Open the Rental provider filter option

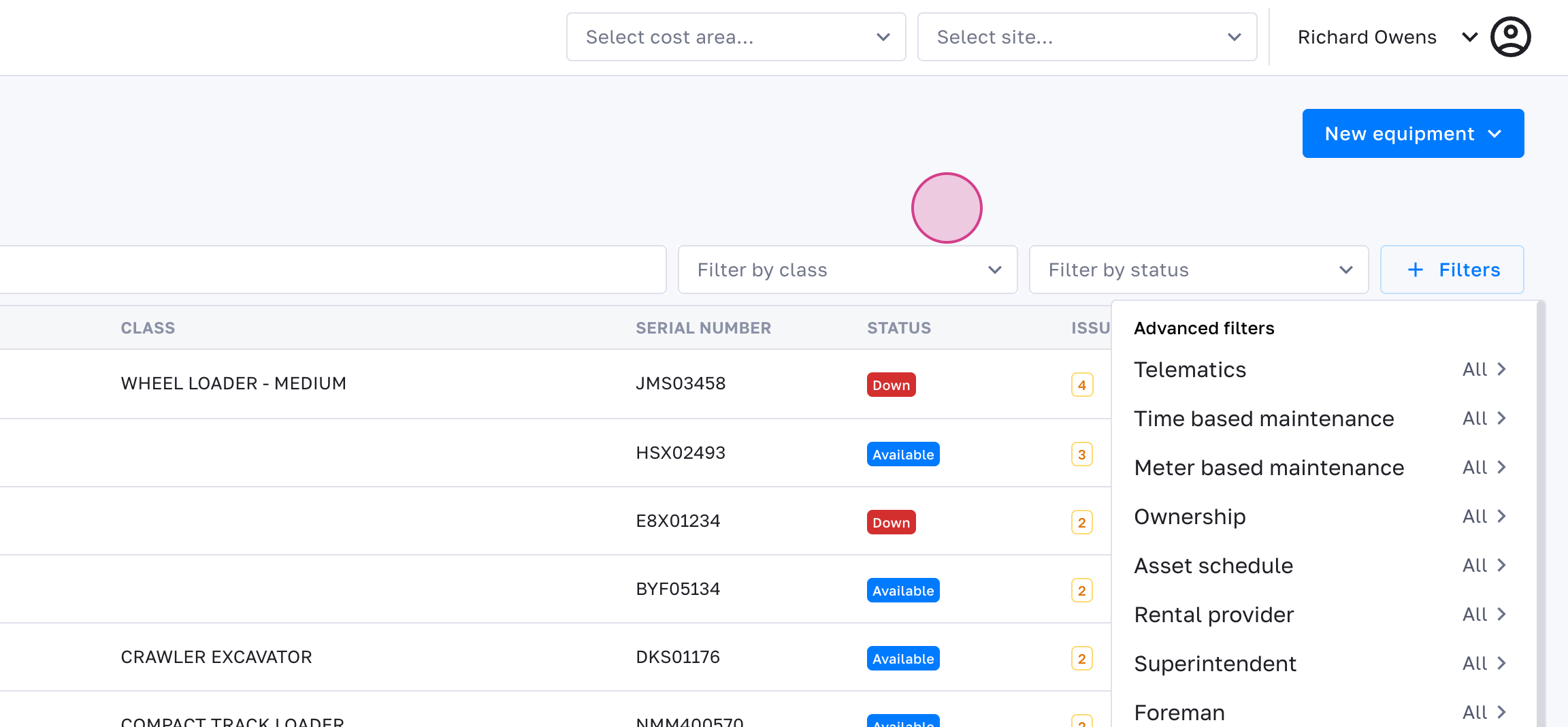[1320, 615]
